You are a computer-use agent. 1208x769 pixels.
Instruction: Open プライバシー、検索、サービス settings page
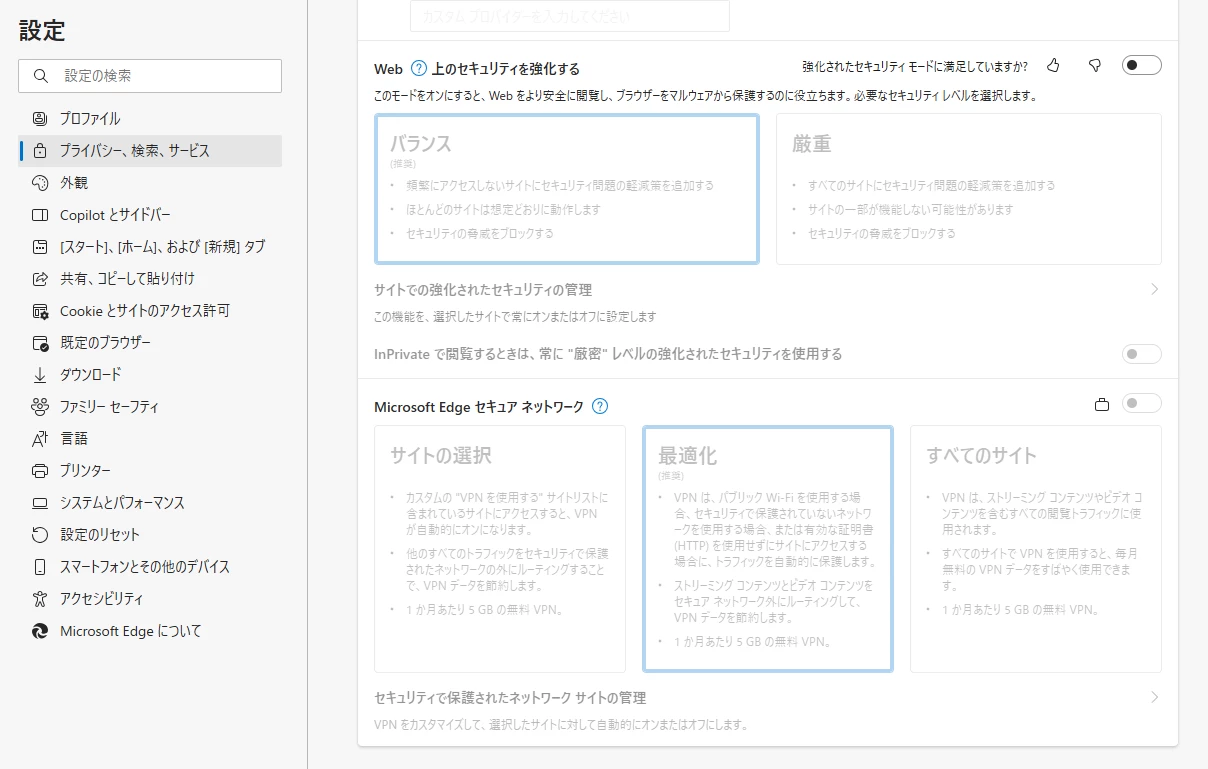150,151
